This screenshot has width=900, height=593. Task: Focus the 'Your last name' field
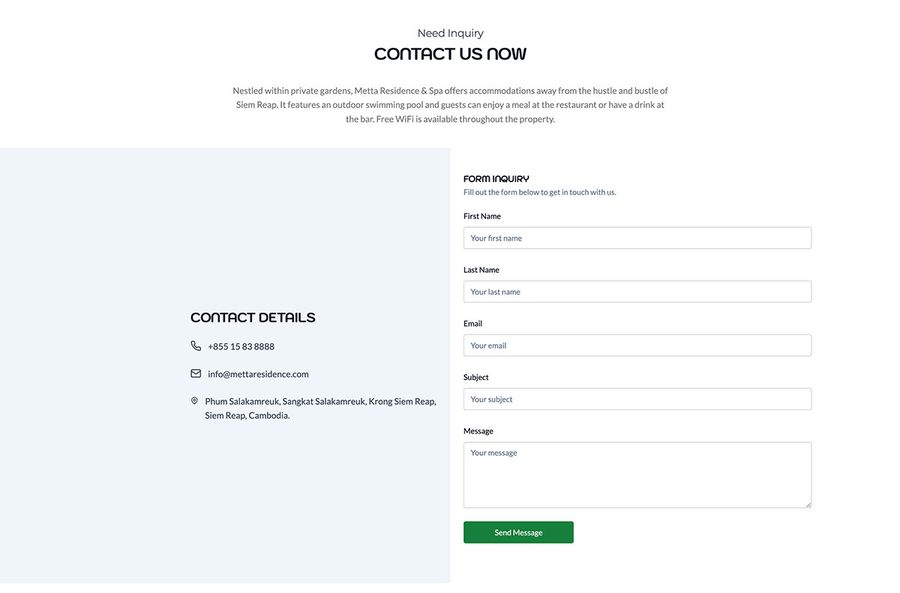pyautogui.click(x=637, y=292)
